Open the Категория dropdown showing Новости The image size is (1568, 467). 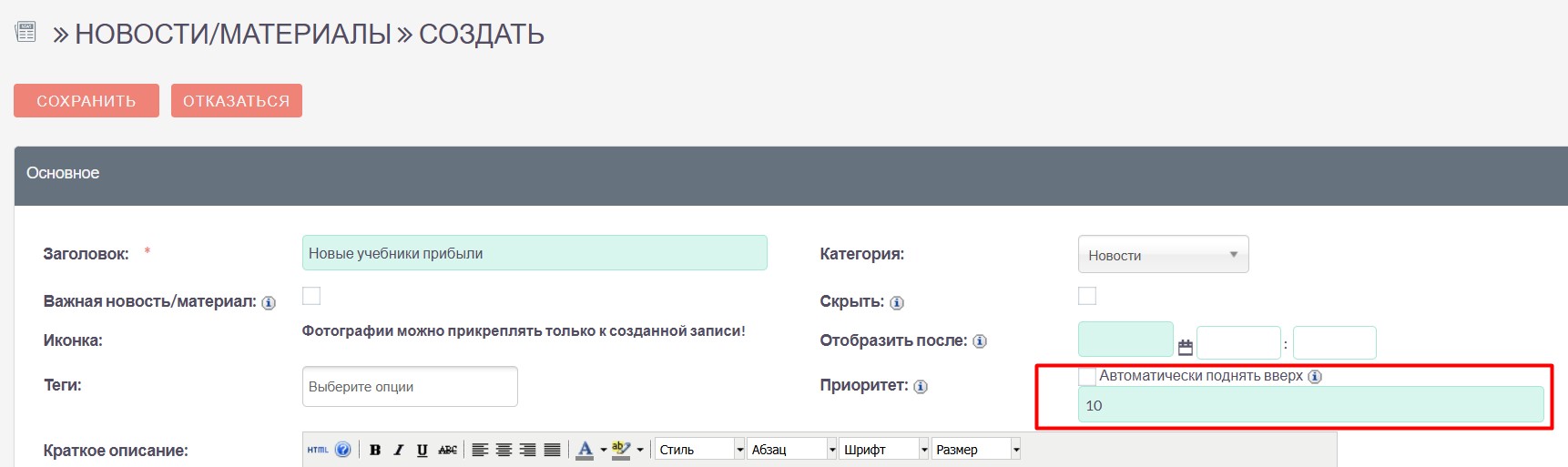point(1163,255)
